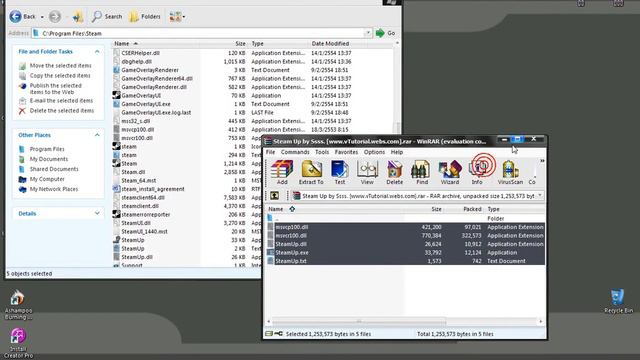Click the My Network Places icon
The height and width of the screenshot is (360, 640).
22,189
